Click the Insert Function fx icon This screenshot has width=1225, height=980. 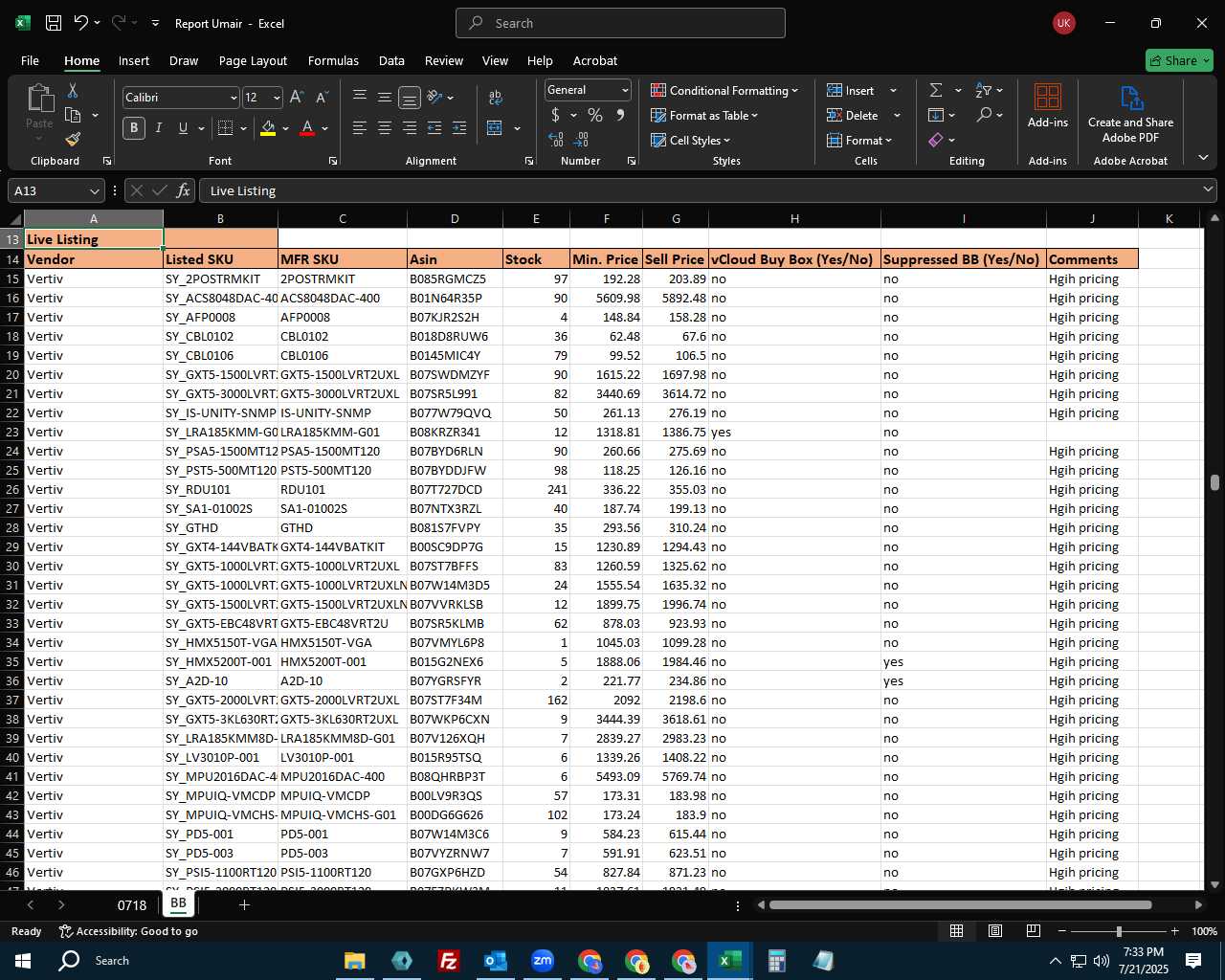[183, 190]
